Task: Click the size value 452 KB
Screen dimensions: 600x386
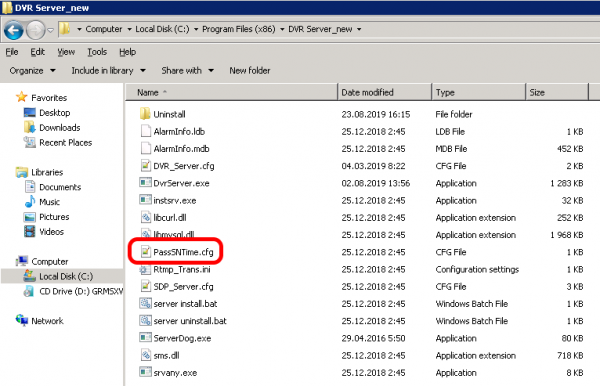Action: [x=570, y=149]
